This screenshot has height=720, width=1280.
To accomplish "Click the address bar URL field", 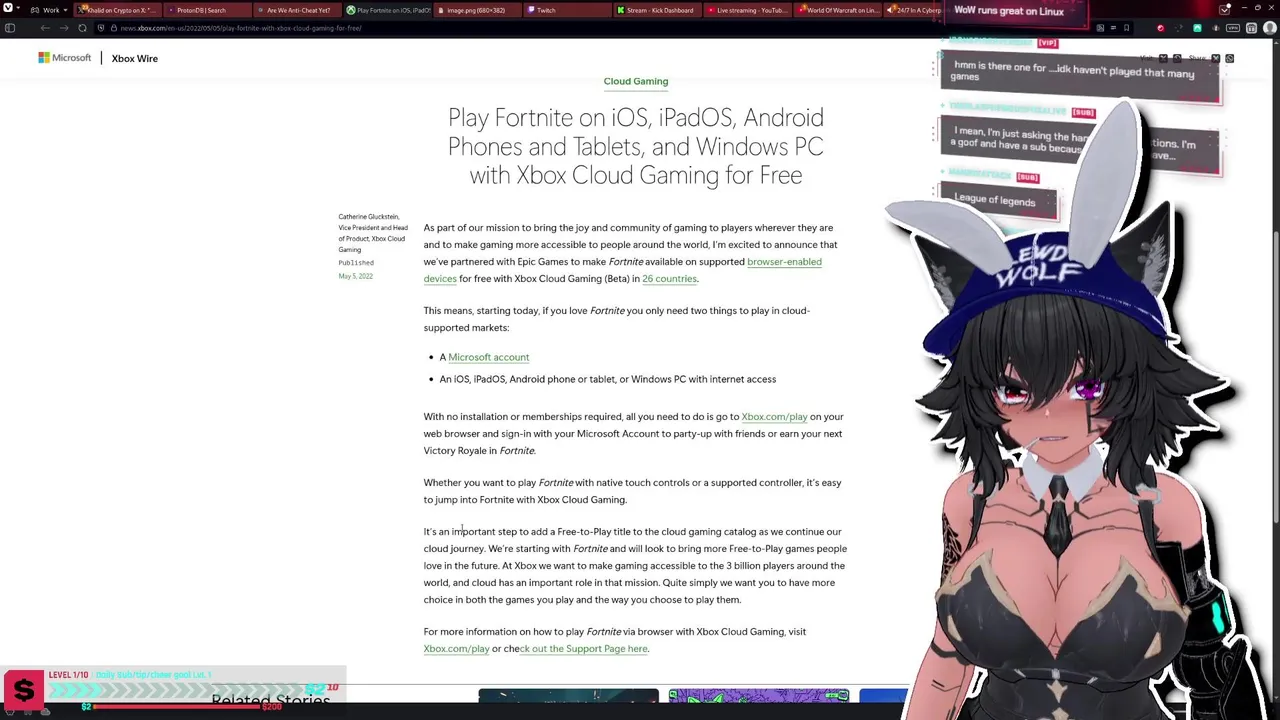I will 240,28.
